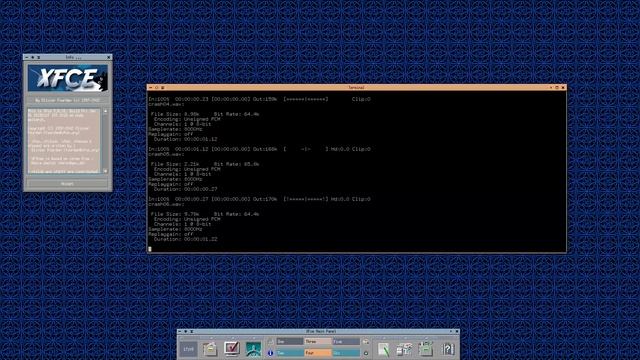
Task: Expand the popup menu above the checkmark monitor icon
Action: coord(233,338)
